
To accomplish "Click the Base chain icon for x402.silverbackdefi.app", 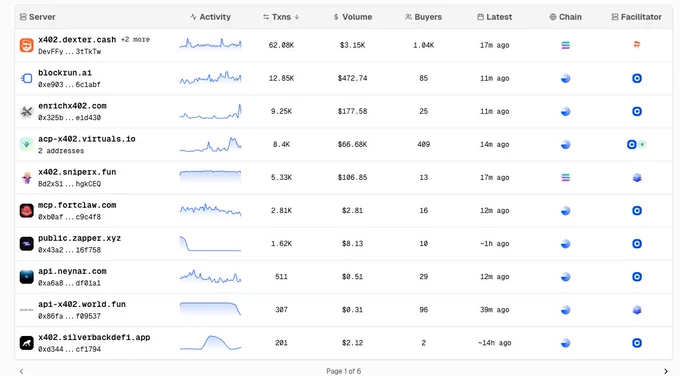I will coord(566,343).
